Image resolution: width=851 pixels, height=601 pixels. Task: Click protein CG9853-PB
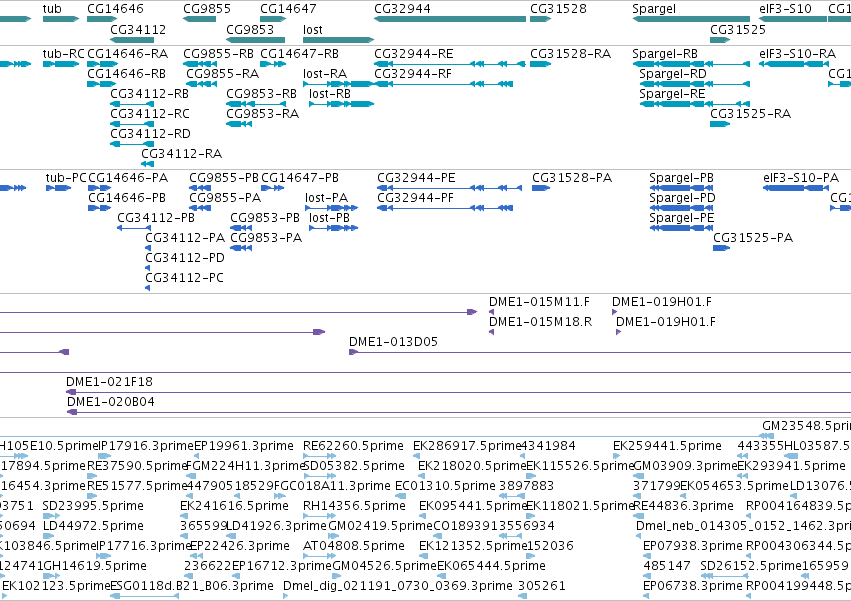point(241,228)
